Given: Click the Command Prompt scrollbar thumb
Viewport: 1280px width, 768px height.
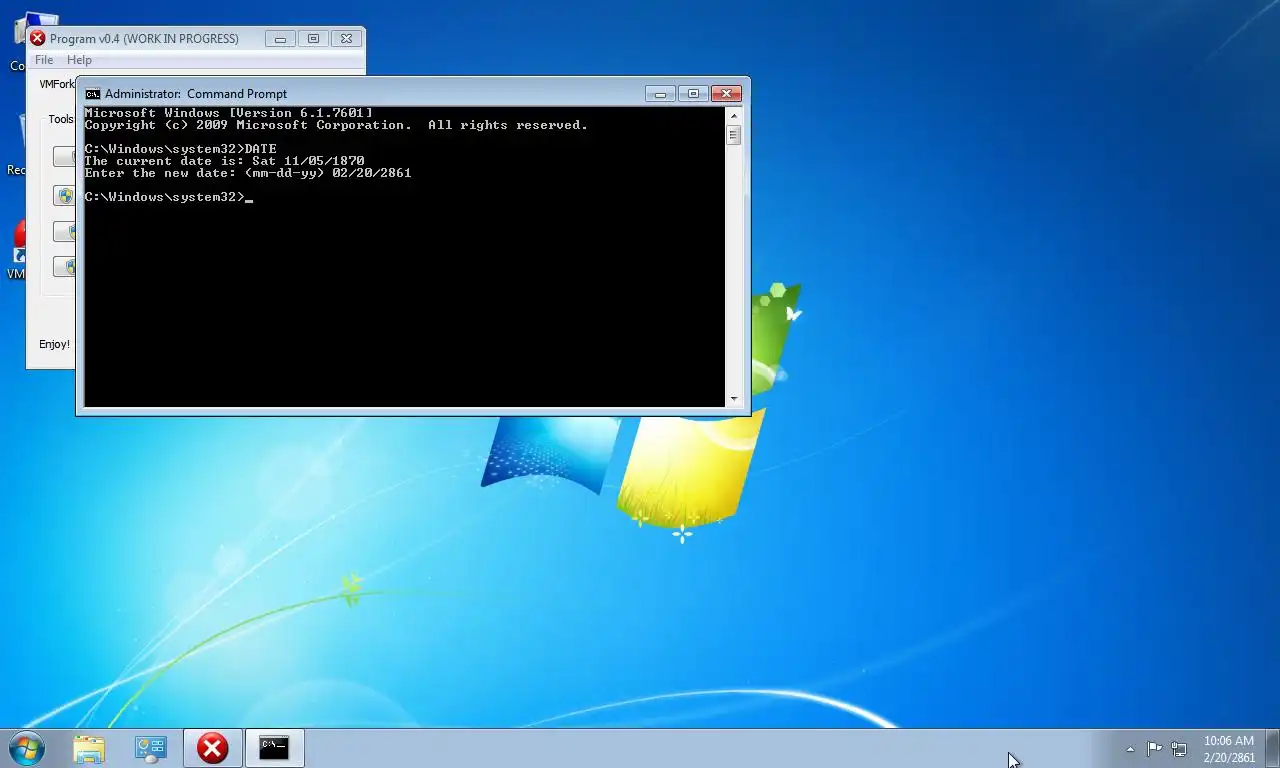Looking at the screenshot, I should (734, 135).
